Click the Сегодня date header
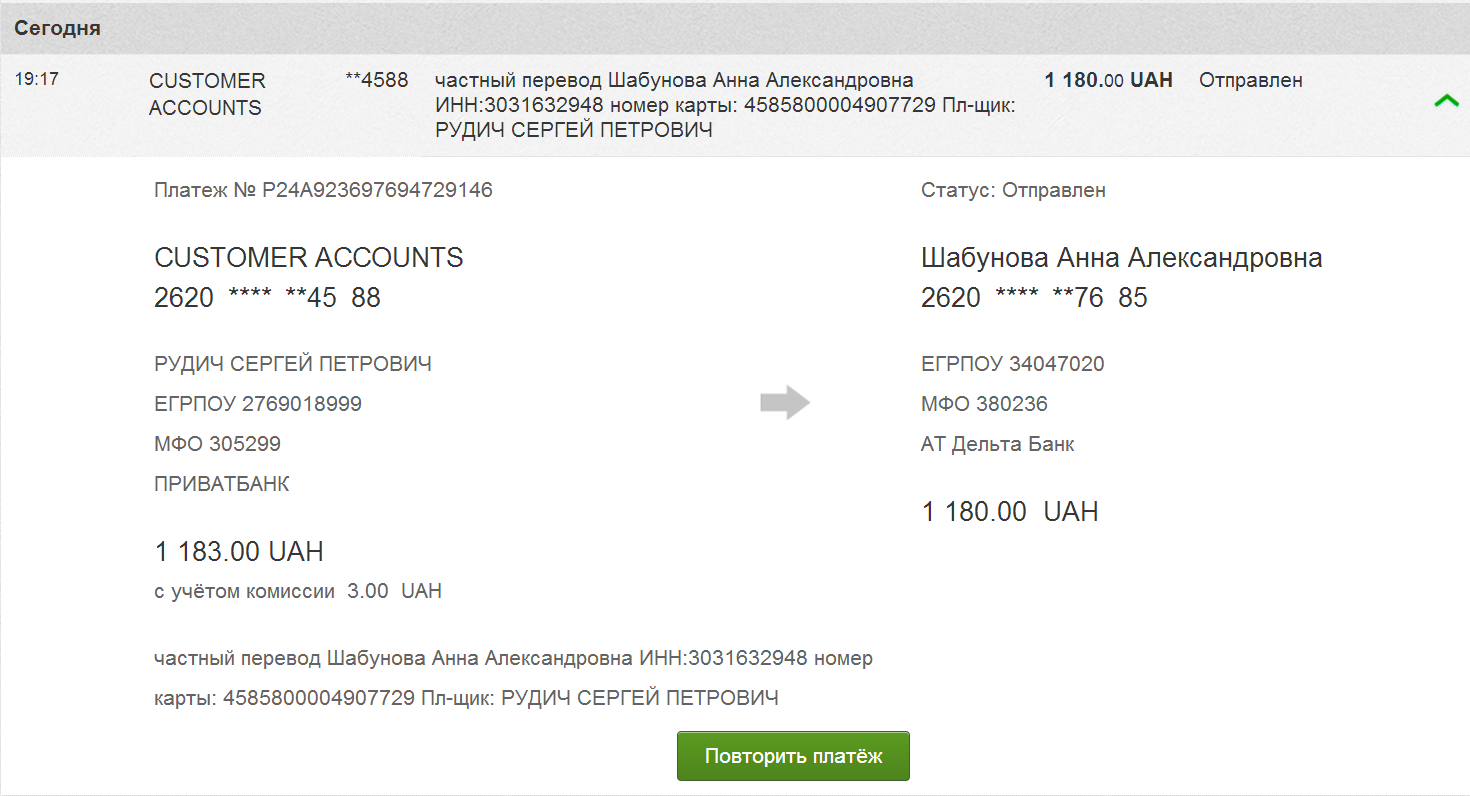Image resolution: width=1470 pixels, height=796 pixels. [x=57, y=28]
